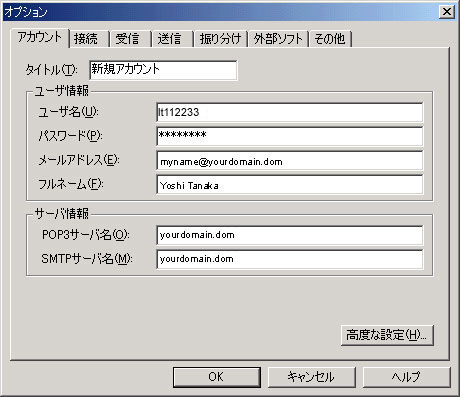Close the オプション dialog with X
The height and width of the screenshot is (397, 460).
tap(446, 12)
